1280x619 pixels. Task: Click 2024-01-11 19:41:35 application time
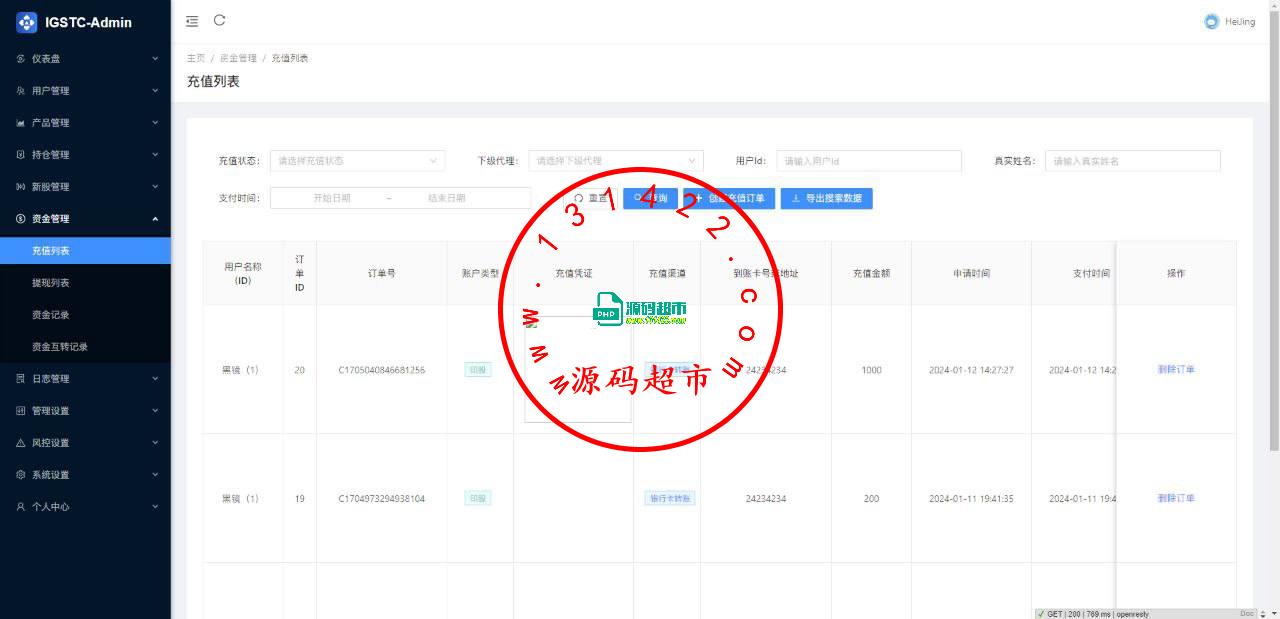tap(971, 498)
